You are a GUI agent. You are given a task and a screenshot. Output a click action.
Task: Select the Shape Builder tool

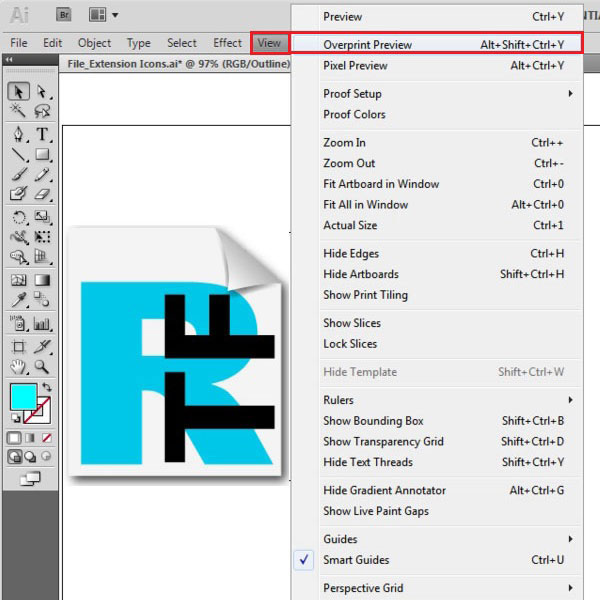pos(18,257)
